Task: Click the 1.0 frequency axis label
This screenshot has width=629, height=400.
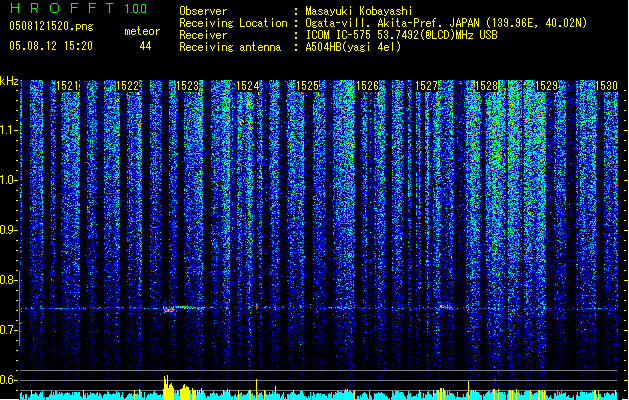Action: tap(9, 181)
